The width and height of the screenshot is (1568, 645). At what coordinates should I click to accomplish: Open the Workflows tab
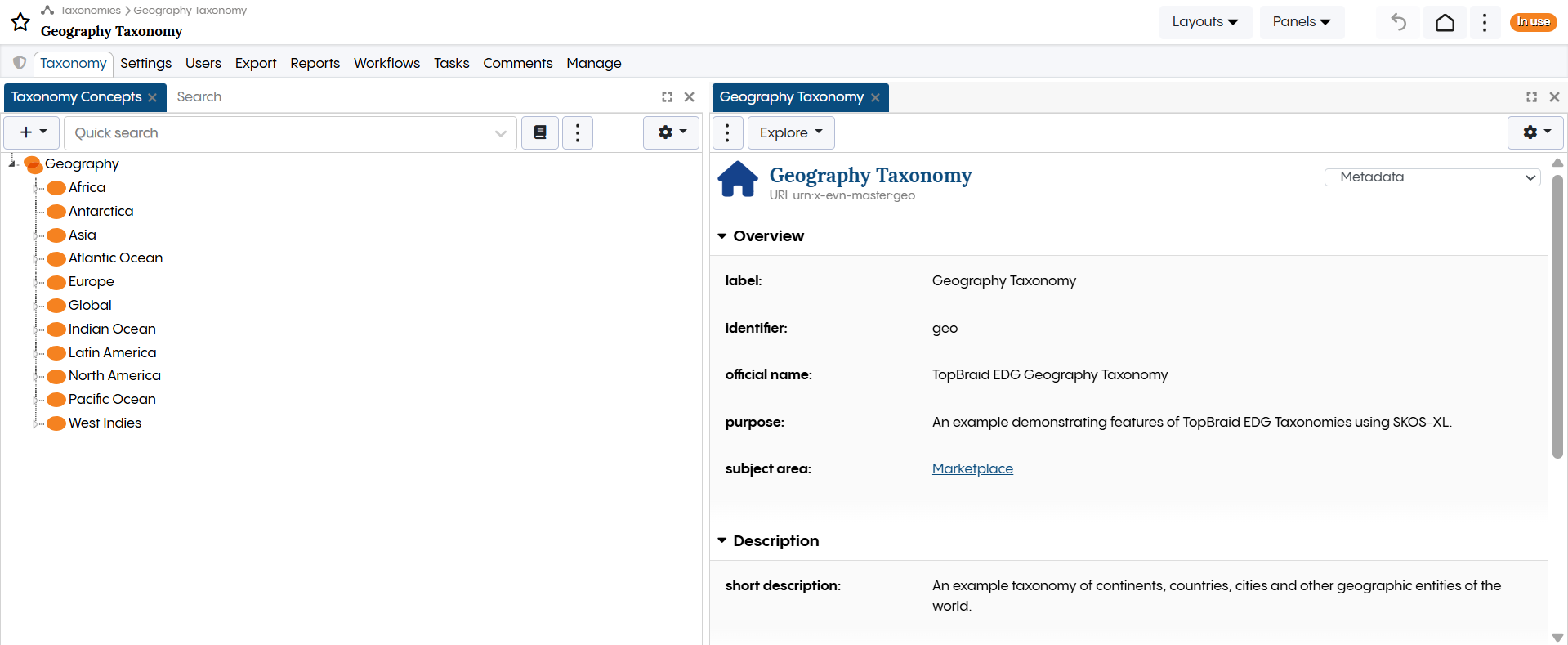coord(386,63)
